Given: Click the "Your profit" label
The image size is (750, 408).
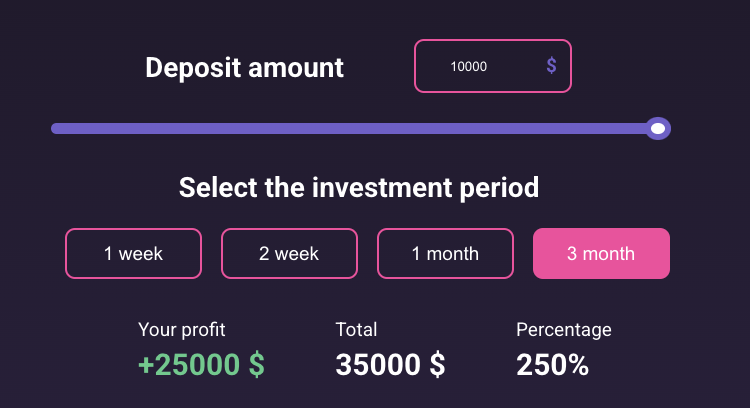Looking at the screenshot, I should 181,330.
